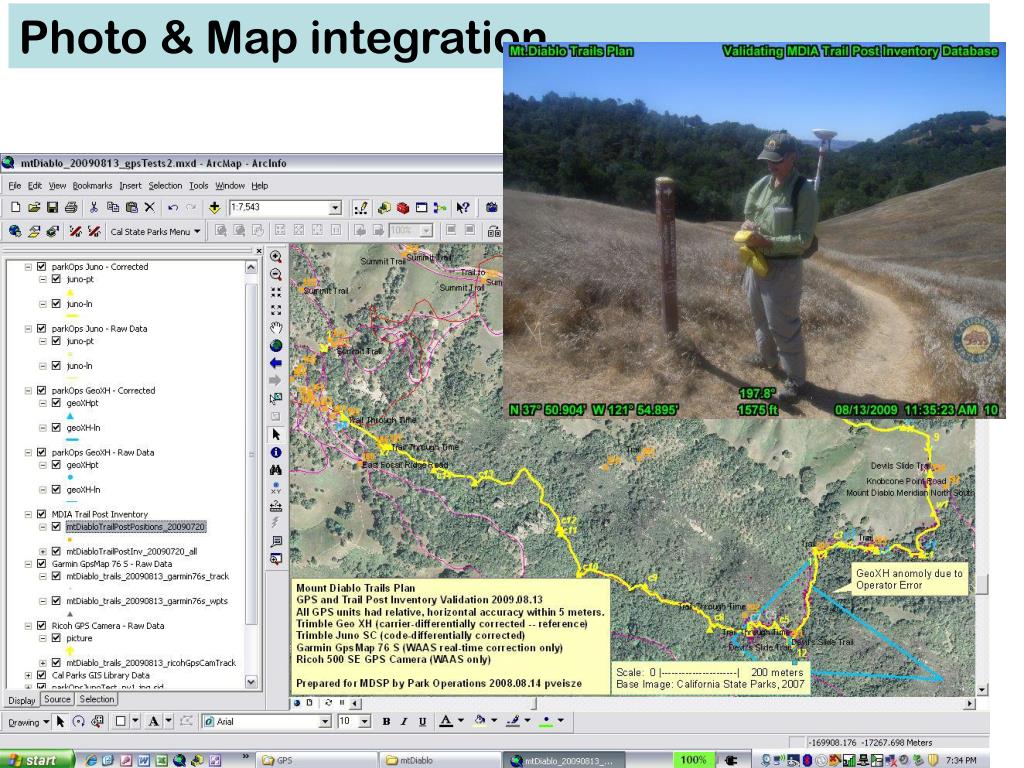Toggle Ricoh GPS Camera - Raw Data checkbox

(42, 626)
